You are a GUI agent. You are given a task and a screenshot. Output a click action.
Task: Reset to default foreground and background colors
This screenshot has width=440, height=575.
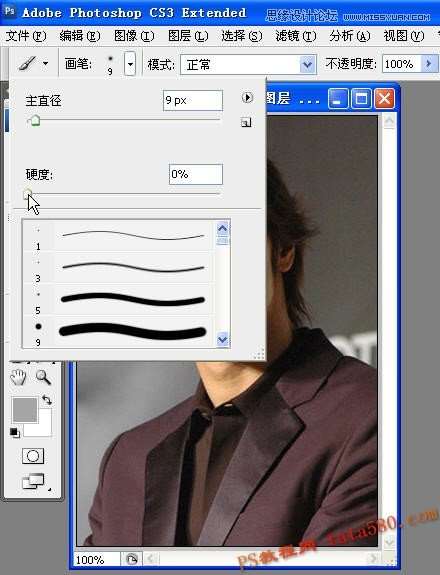(15, 432)
